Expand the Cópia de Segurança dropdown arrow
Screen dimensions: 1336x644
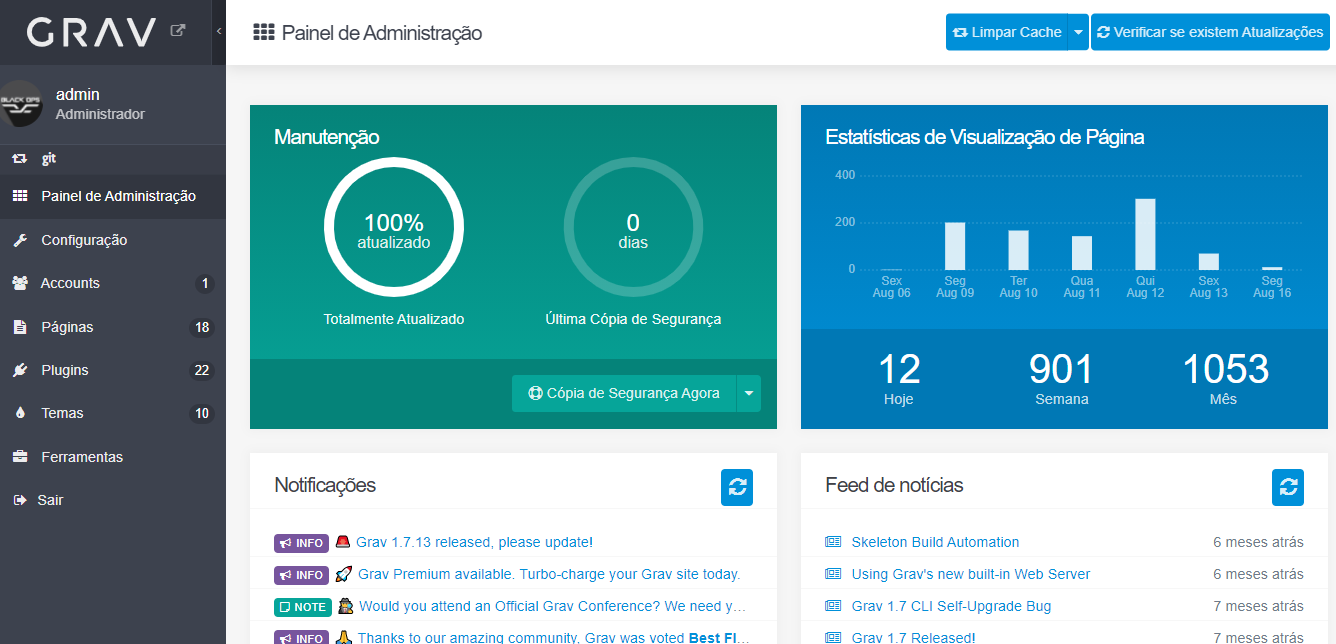pyautogui.click(x=749, y=393)
